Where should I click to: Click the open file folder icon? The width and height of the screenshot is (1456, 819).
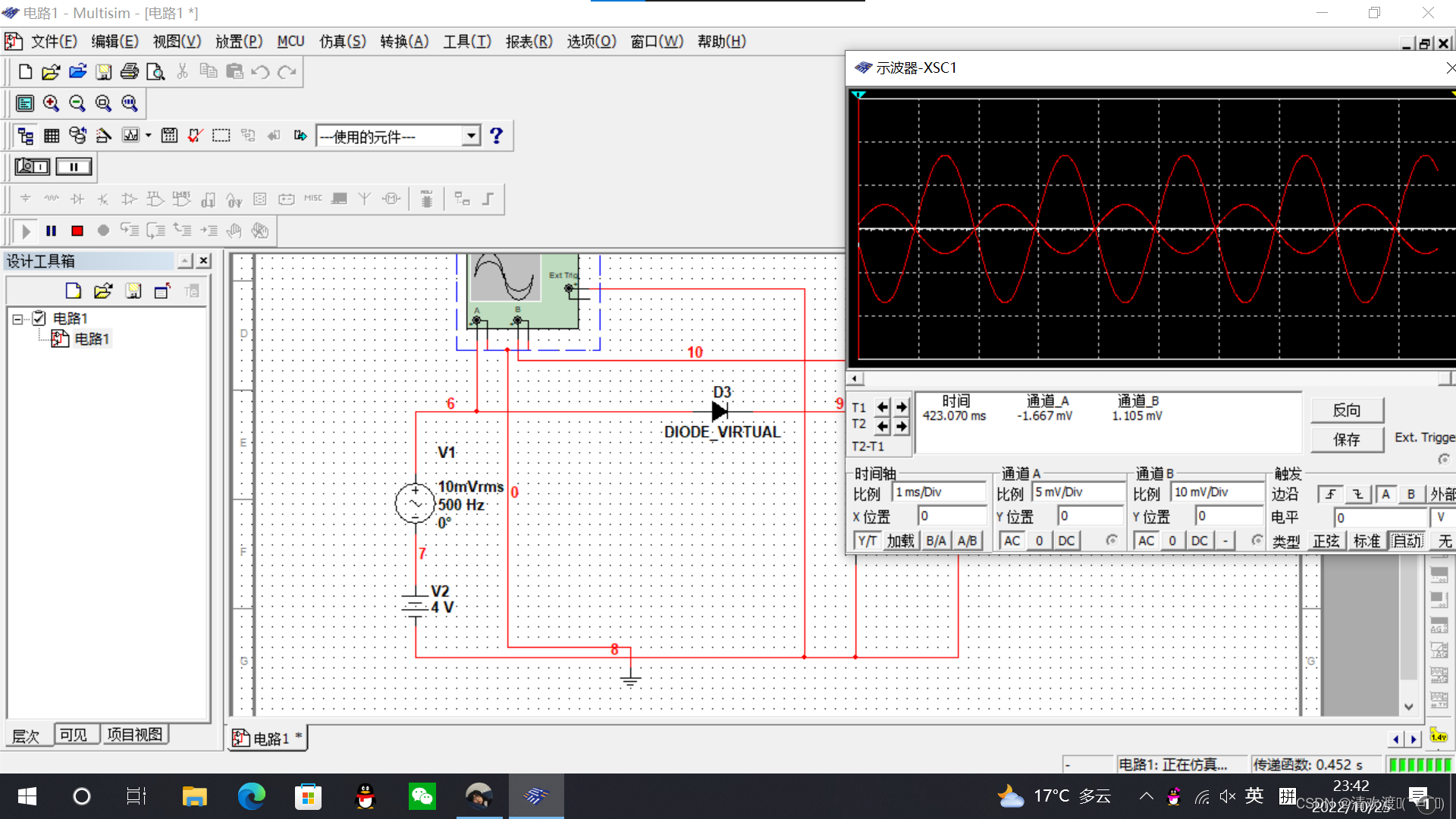click(x=51, y=72)
